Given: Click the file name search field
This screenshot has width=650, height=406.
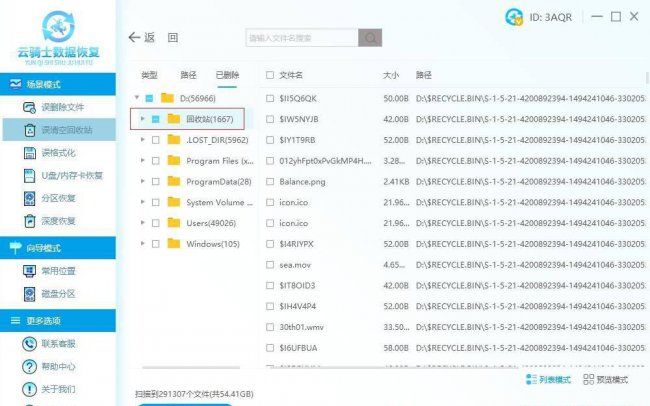Looking at the screenshot, I should click(x=302, y=38).
